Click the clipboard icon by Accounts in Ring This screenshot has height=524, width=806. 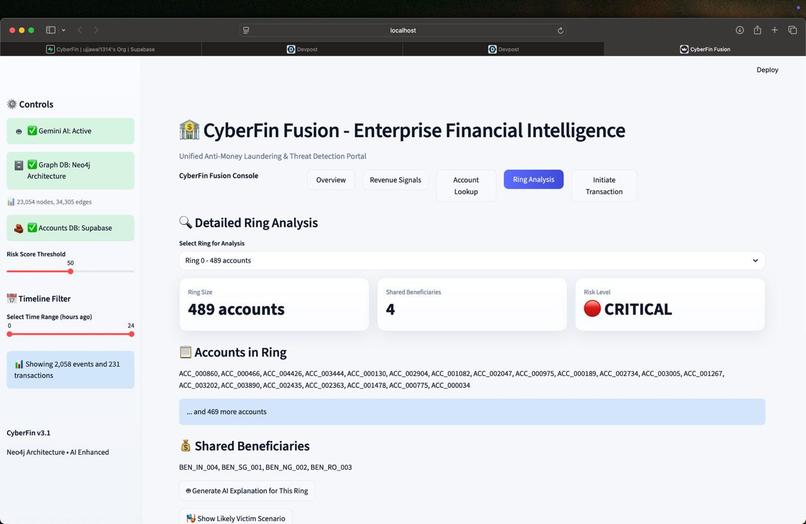[x=185, y=352]
